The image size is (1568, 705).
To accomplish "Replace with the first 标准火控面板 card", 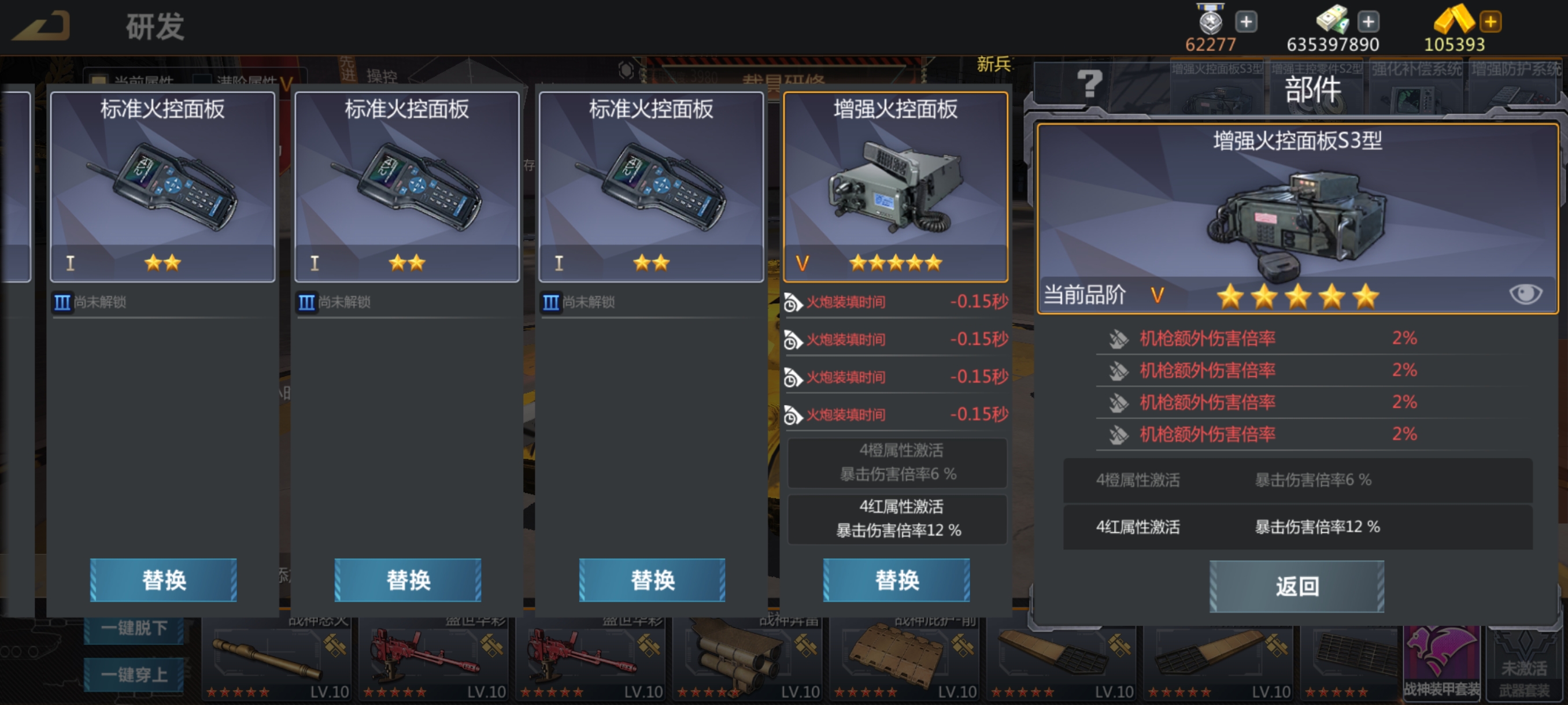I will (163, 580).
